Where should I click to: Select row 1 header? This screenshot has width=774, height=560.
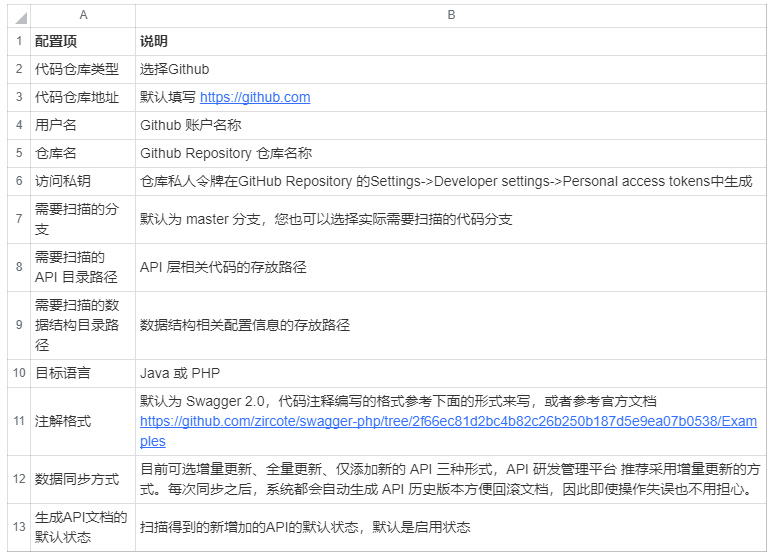(x=19, y=41)
